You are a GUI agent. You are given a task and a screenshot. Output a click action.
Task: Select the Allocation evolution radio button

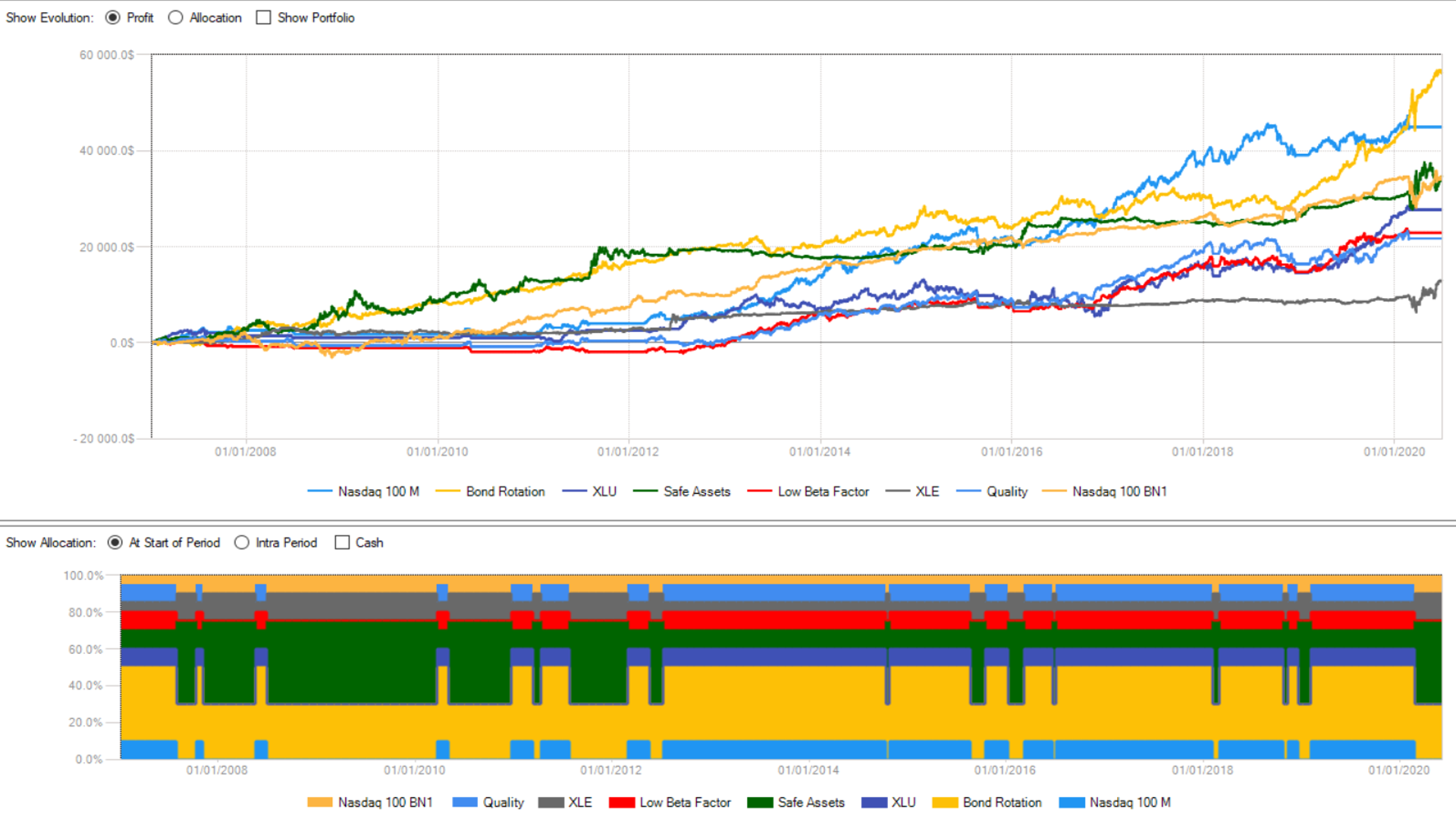175,17
